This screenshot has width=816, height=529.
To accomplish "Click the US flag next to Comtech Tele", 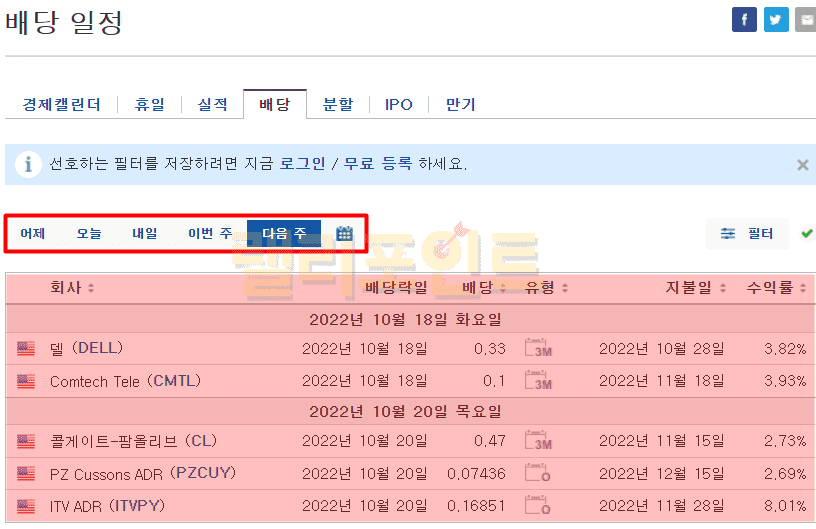I will tap(26, 381).
